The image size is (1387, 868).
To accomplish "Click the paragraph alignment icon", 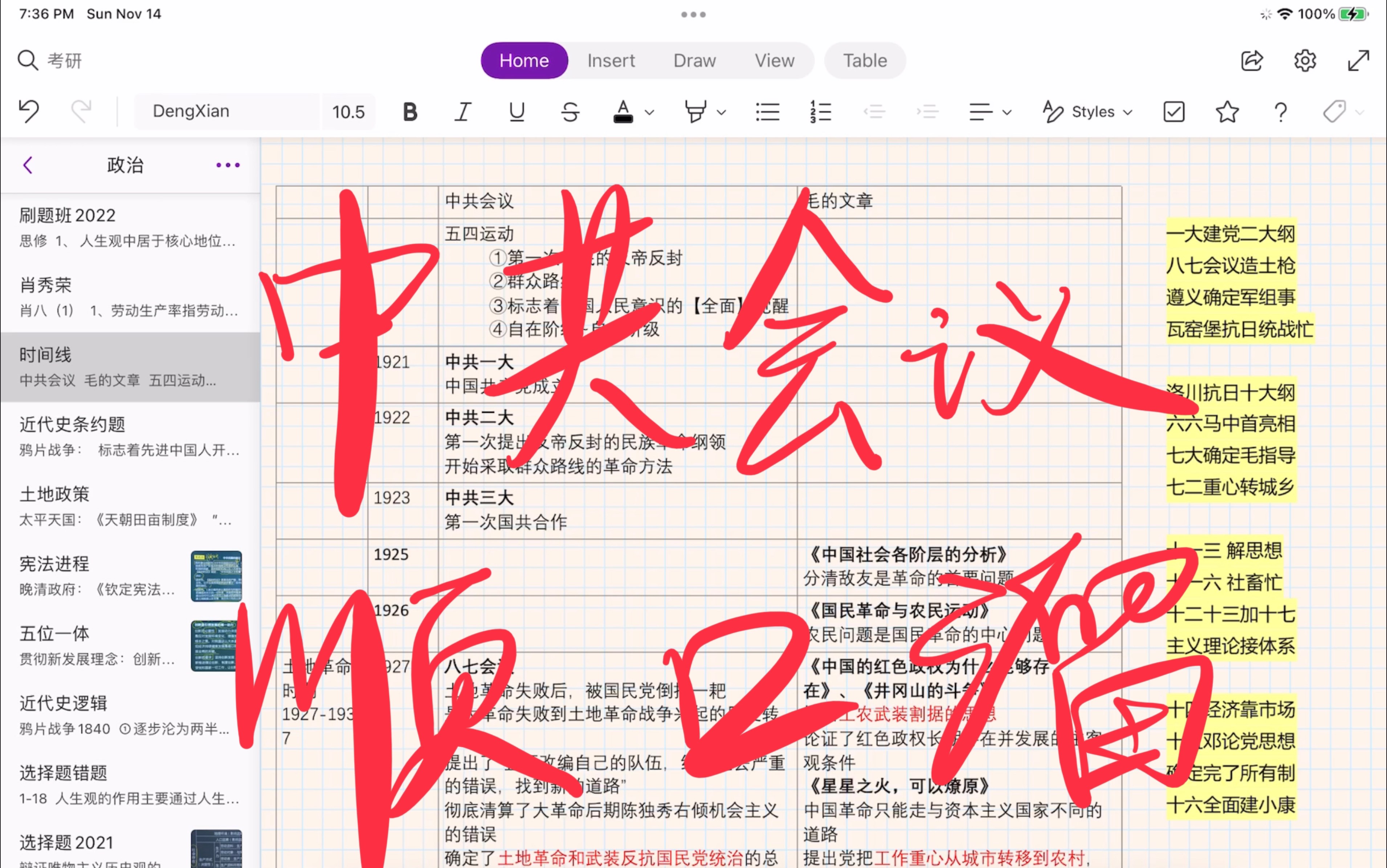I will pyautogui.click(x=981, y=111).
